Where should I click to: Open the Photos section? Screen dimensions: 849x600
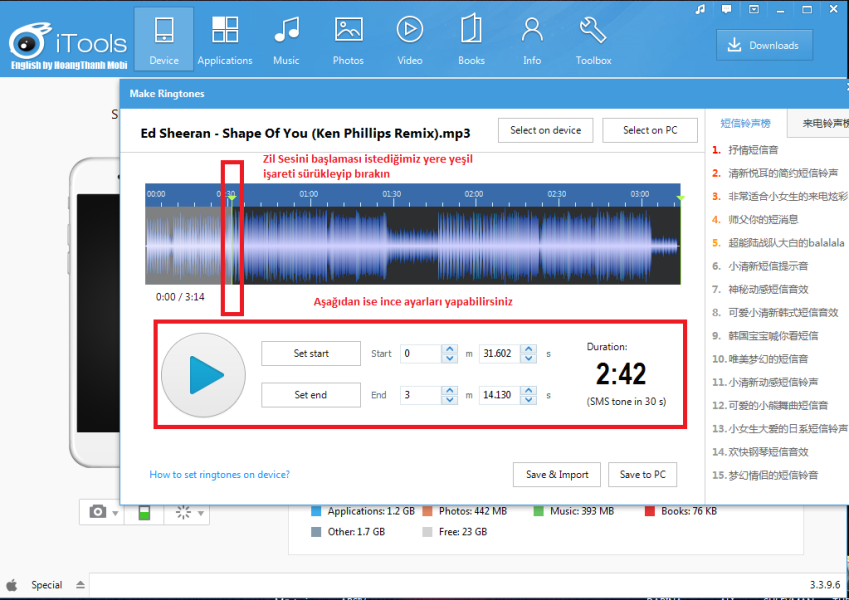348,40
